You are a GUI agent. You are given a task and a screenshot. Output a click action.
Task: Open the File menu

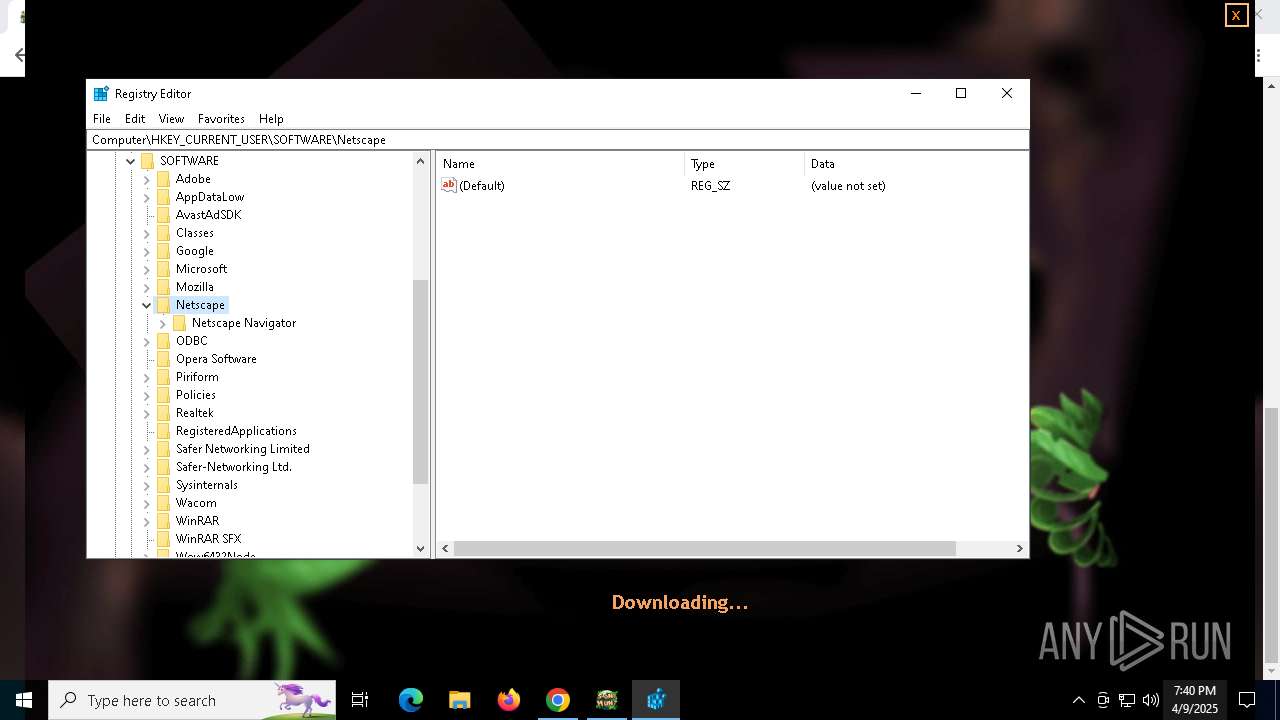[102, 118]
